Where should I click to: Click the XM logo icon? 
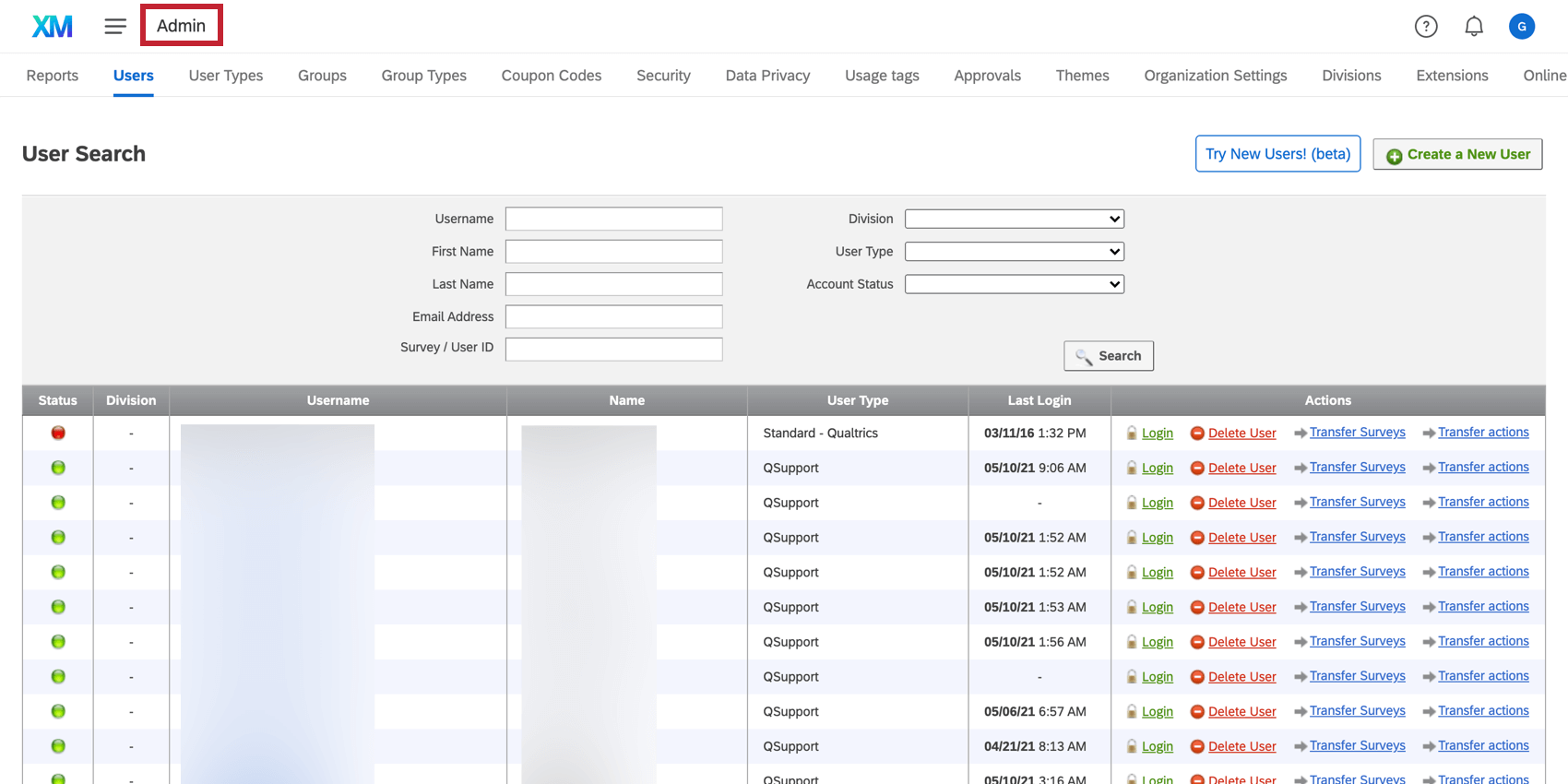pos(52,26)
